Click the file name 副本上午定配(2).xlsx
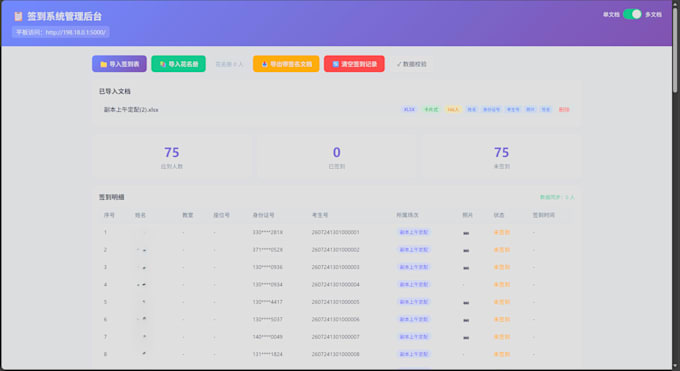This screenshot has width=680, height=371. (131, 110)
